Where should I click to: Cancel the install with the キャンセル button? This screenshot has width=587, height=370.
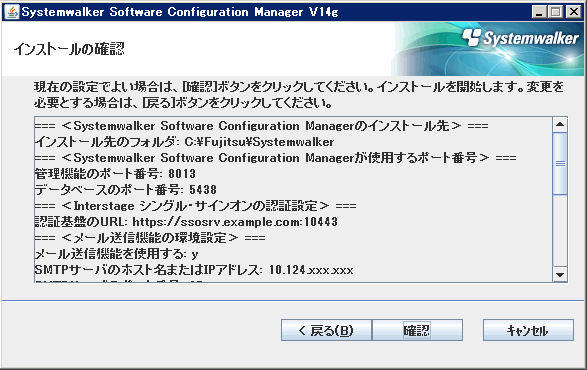(528, 330)
